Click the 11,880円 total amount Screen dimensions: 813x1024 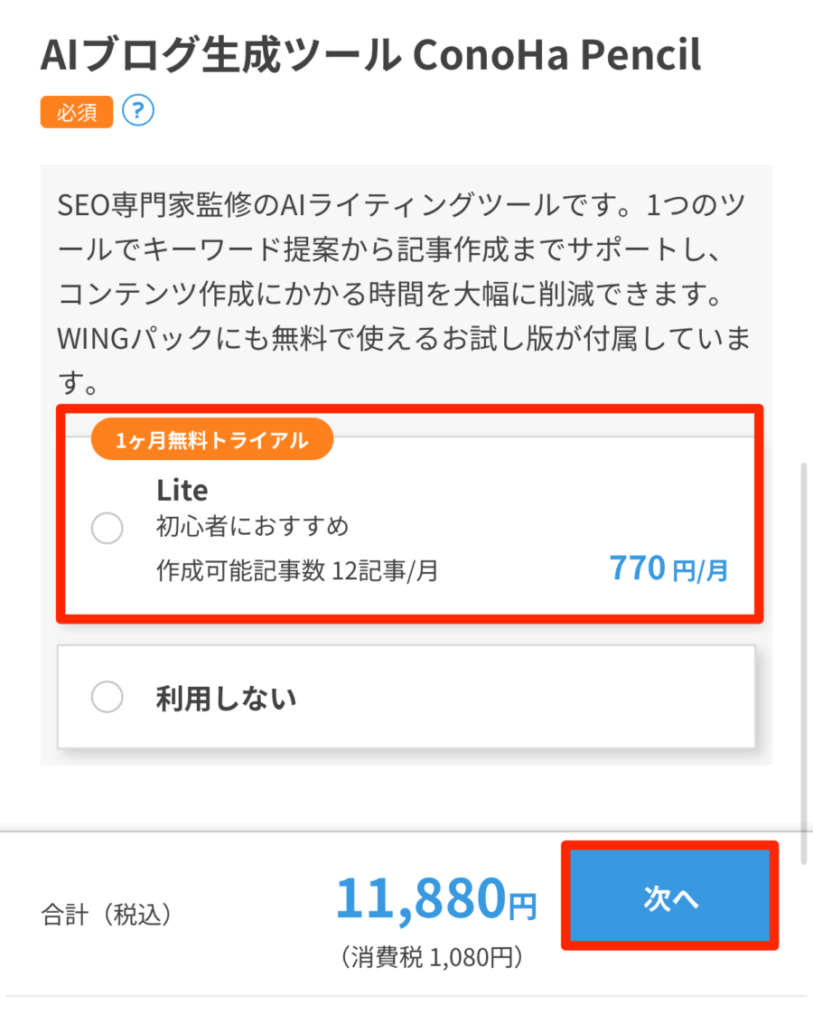point(435,899)
